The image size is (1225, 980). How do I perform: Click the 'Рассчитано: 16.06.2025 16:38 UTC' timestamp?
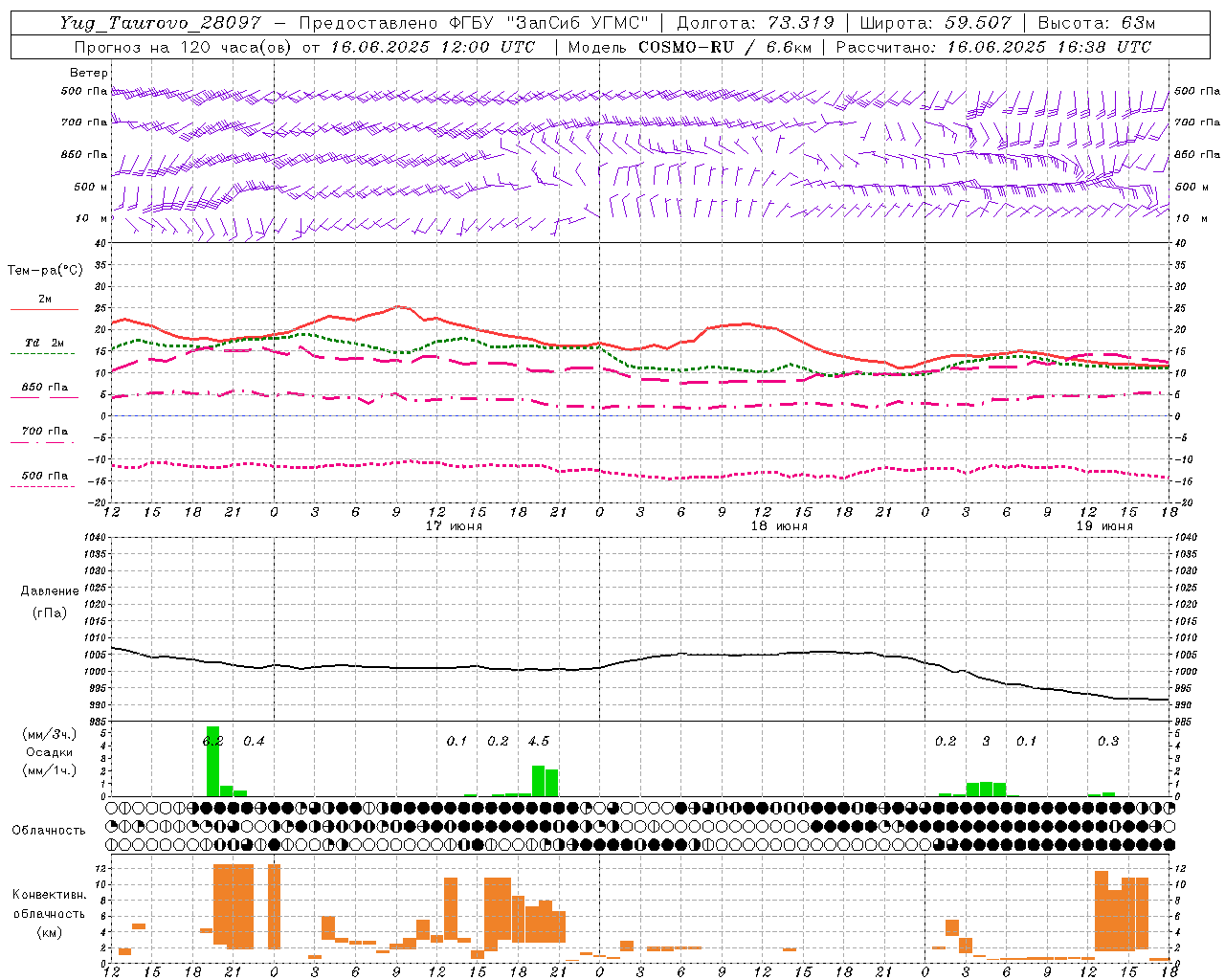[994, 47]
